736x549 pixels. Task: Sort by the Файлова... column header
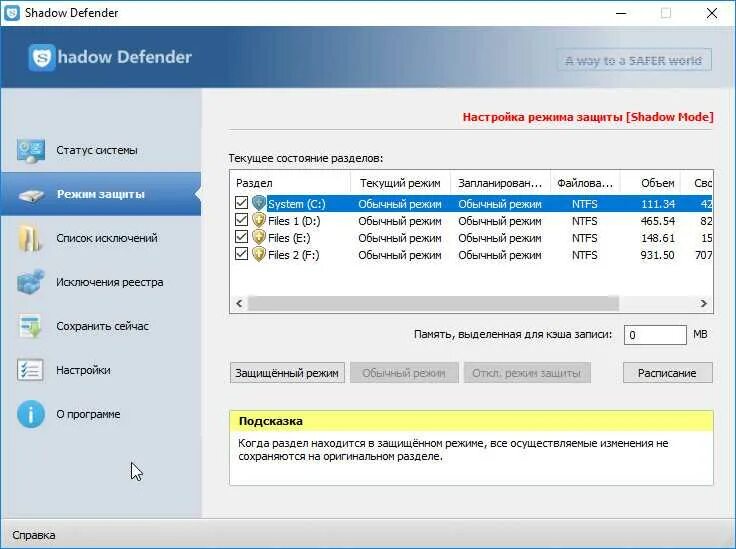tap(585, 183)
